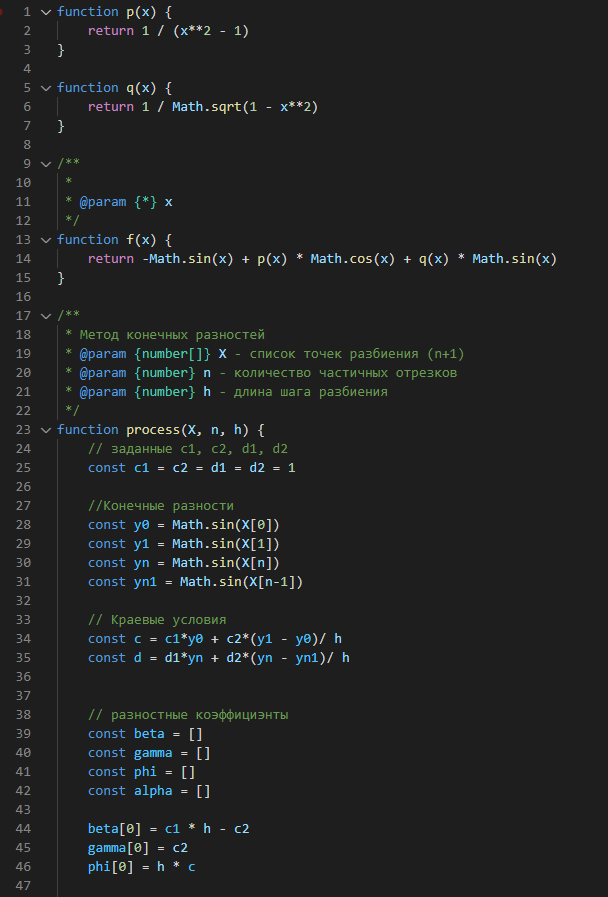
Task: Click 'const y0 = Math.sin(X[0])' line
Action: 184,525
